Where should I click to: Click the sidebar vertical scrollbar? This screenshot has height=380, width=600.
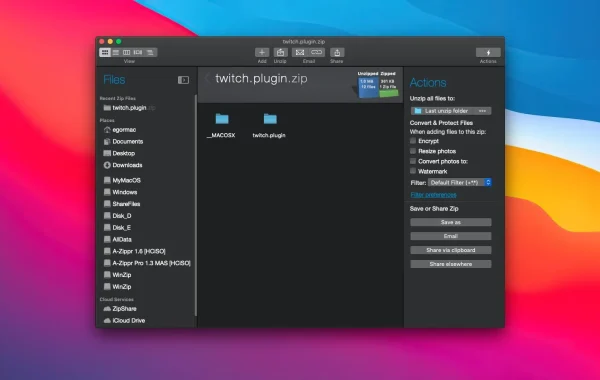(196, 206)
